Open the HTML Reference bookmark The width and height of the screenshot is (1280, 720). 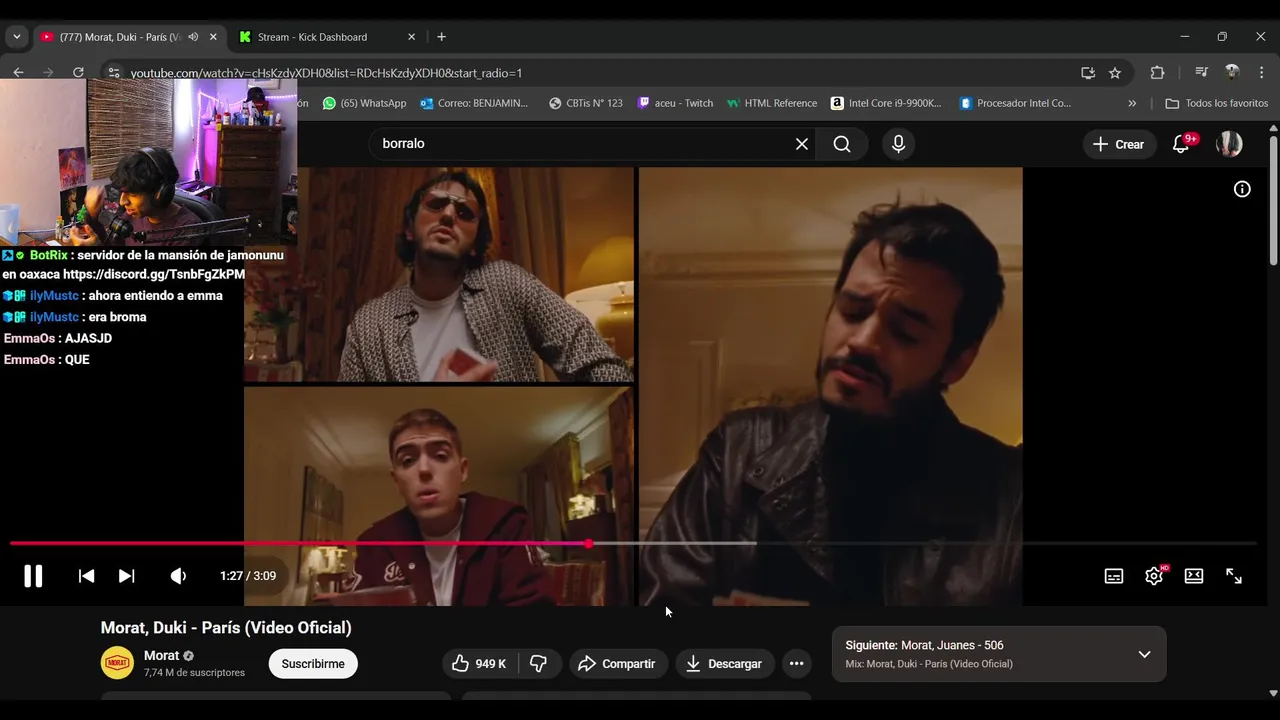772,103
